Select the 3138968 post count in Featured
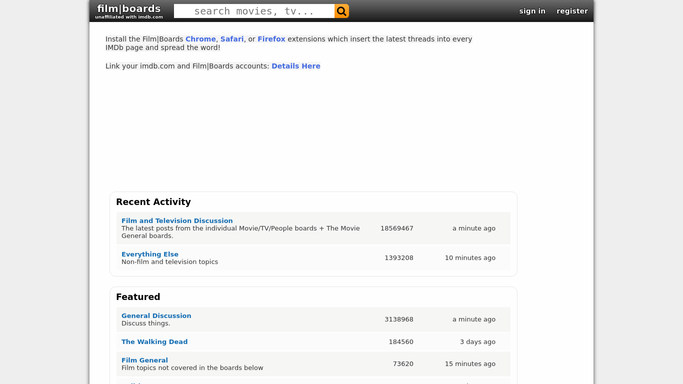Viewport: 683px width, 384px height. [399, 319]
